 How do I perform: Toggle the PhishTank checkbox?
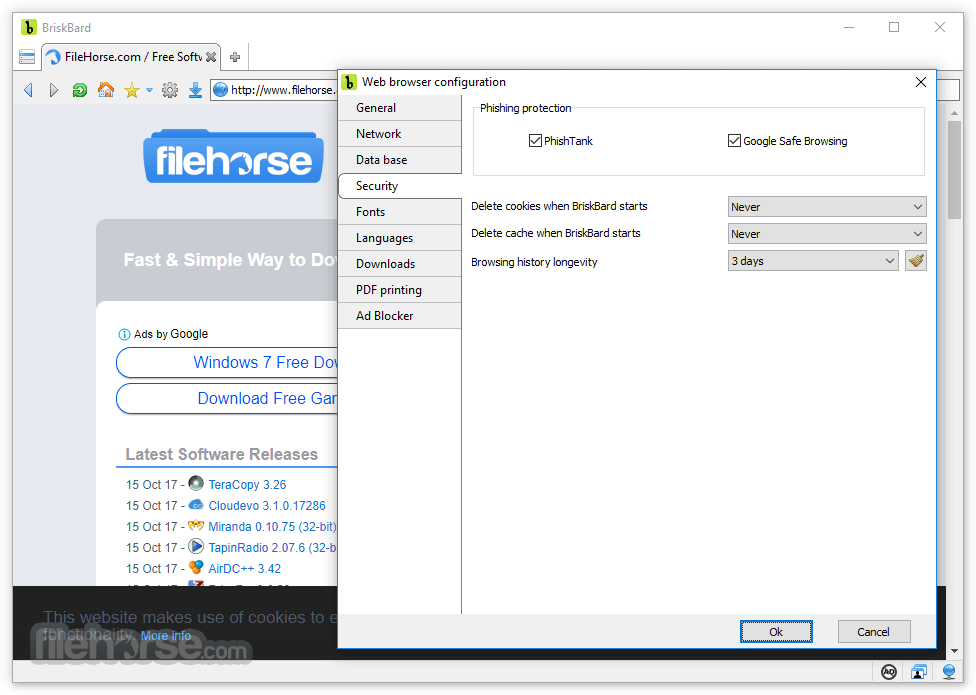pos(535,141)
